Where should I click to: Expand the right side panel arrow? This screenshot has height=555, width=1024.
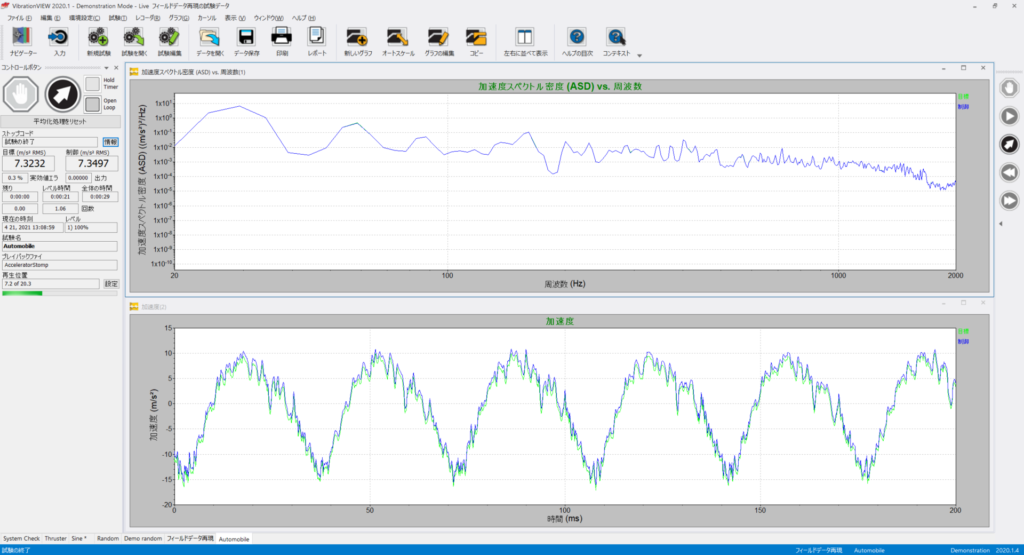click(1001, 224)
